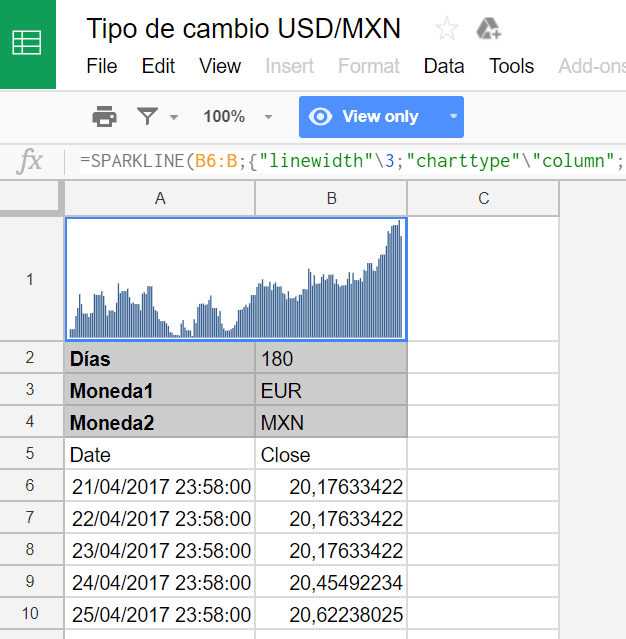Image resolution: width=626 pixels, height=639 pixels.
Task: Open the Data menu
Action: pyautogui.click(x=444, y=66)
